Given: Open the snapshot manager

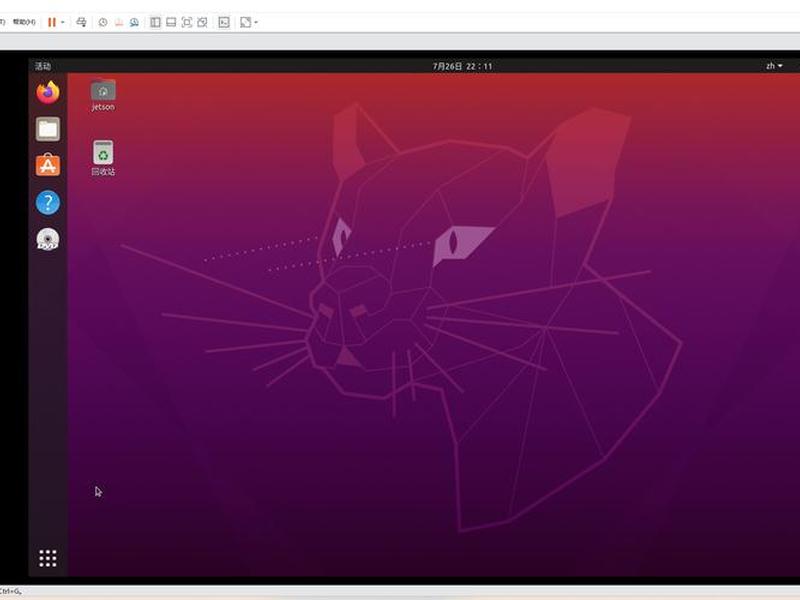Looking at the screenshot, I should pyautogui.click(x=134, y=22).
